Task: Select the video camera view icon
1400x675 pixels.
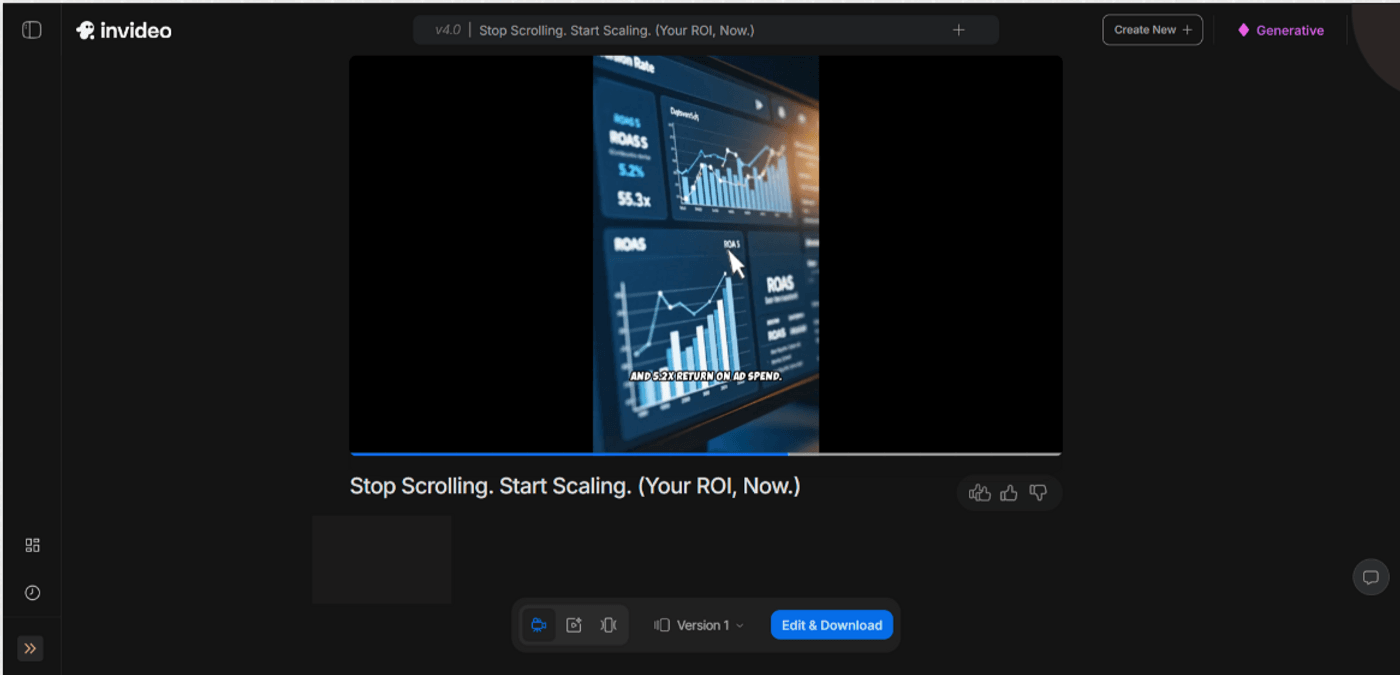Action: coord(539,624)
